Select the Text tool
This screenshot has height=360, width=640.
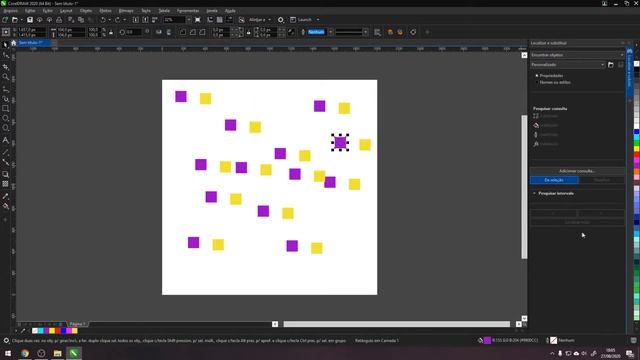coord(5,140)
